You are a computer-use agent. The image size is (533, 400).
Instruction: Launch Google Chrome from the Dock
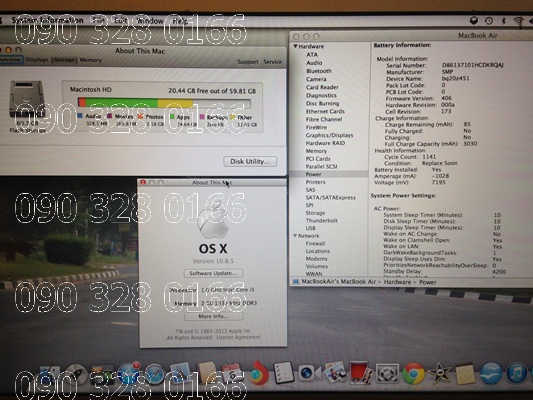[413, 373]
